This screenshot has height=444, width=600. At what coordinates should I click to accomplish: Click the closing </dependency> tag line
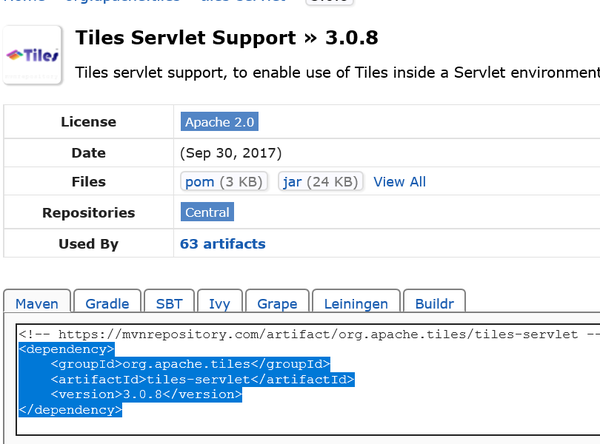point(70,410)
